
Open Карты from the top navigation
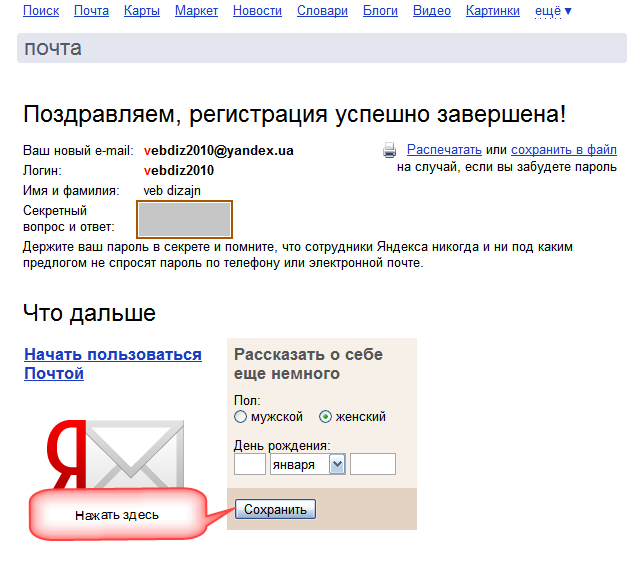click(142, 11)
